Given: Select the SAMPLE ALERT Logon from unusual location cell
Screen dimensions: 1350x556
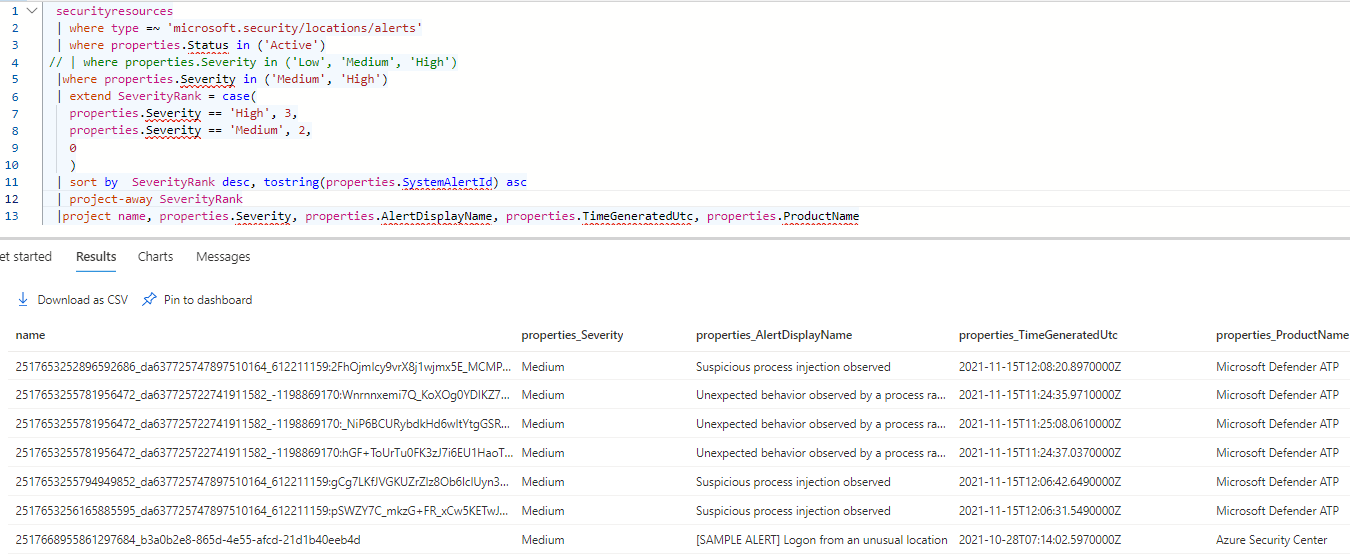Looking at the screenshot, I should 821,540.
